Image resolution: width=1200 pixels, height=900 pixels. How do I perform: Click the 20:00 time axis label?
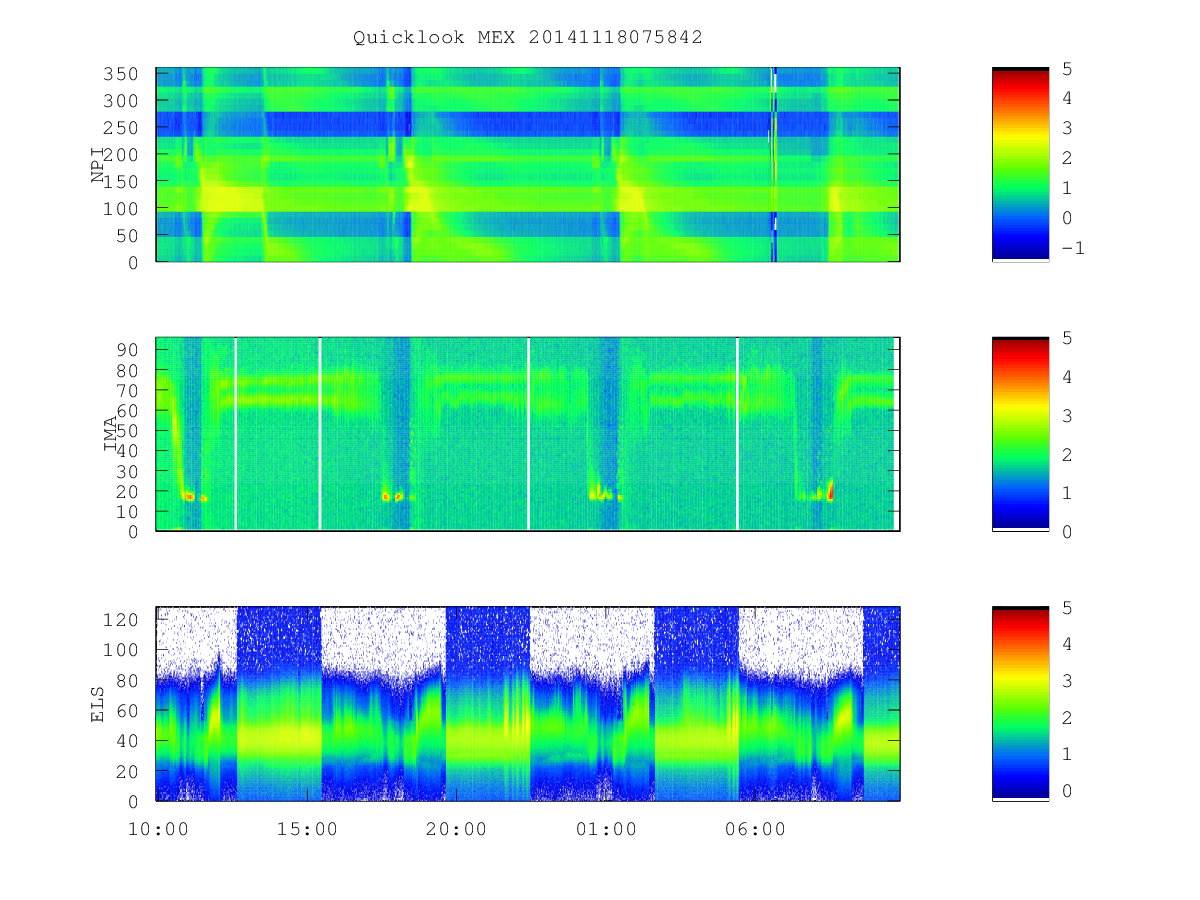click(x=457, y=830)
